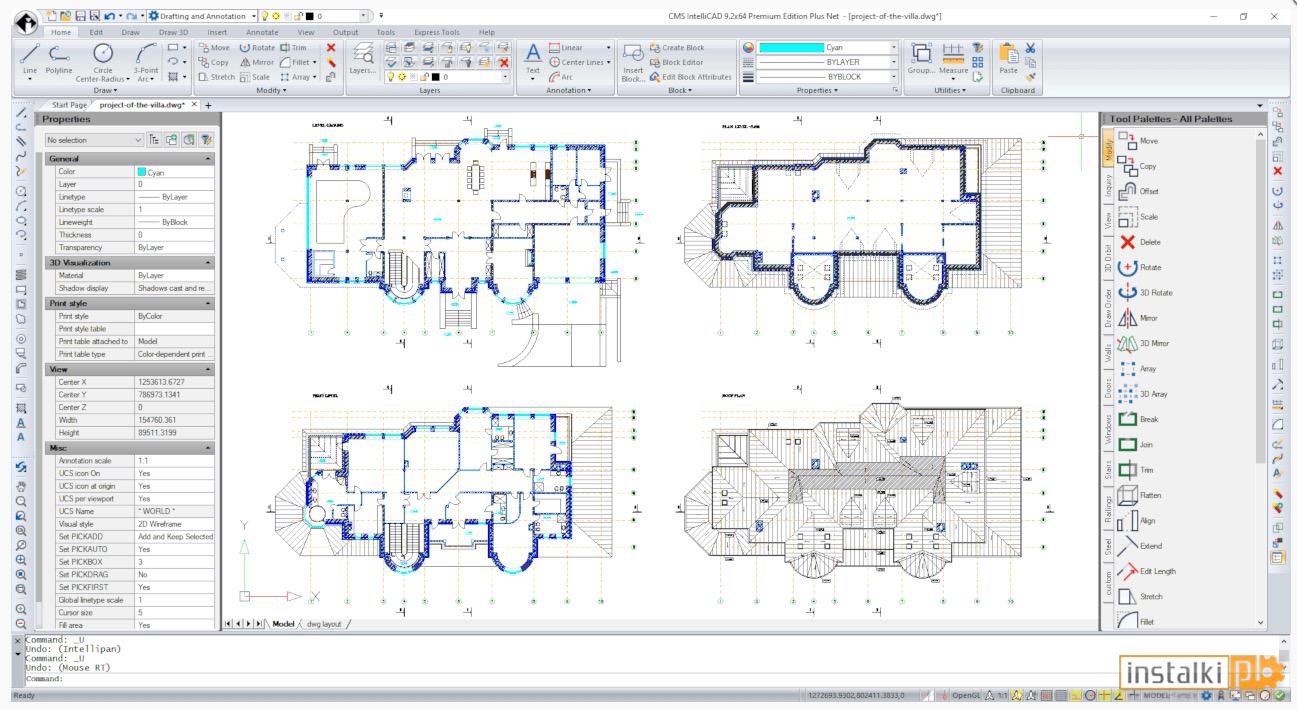Open the Annotate ribbon tab
This screenshot has width=1297, height=710.
click(262, 32)
